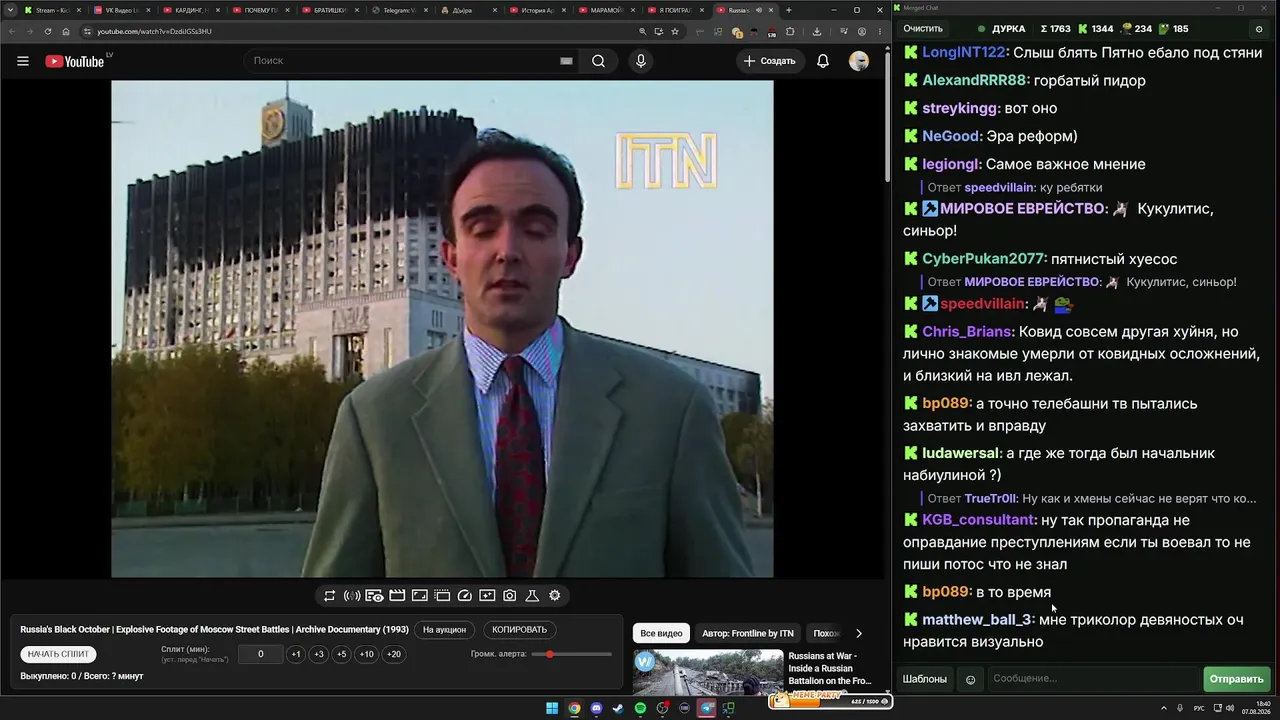Image resolution: width=1280 pixels, height=720 pixels.
Task: Open the on-screen keyboard in search box
Action: coord(566,61)
